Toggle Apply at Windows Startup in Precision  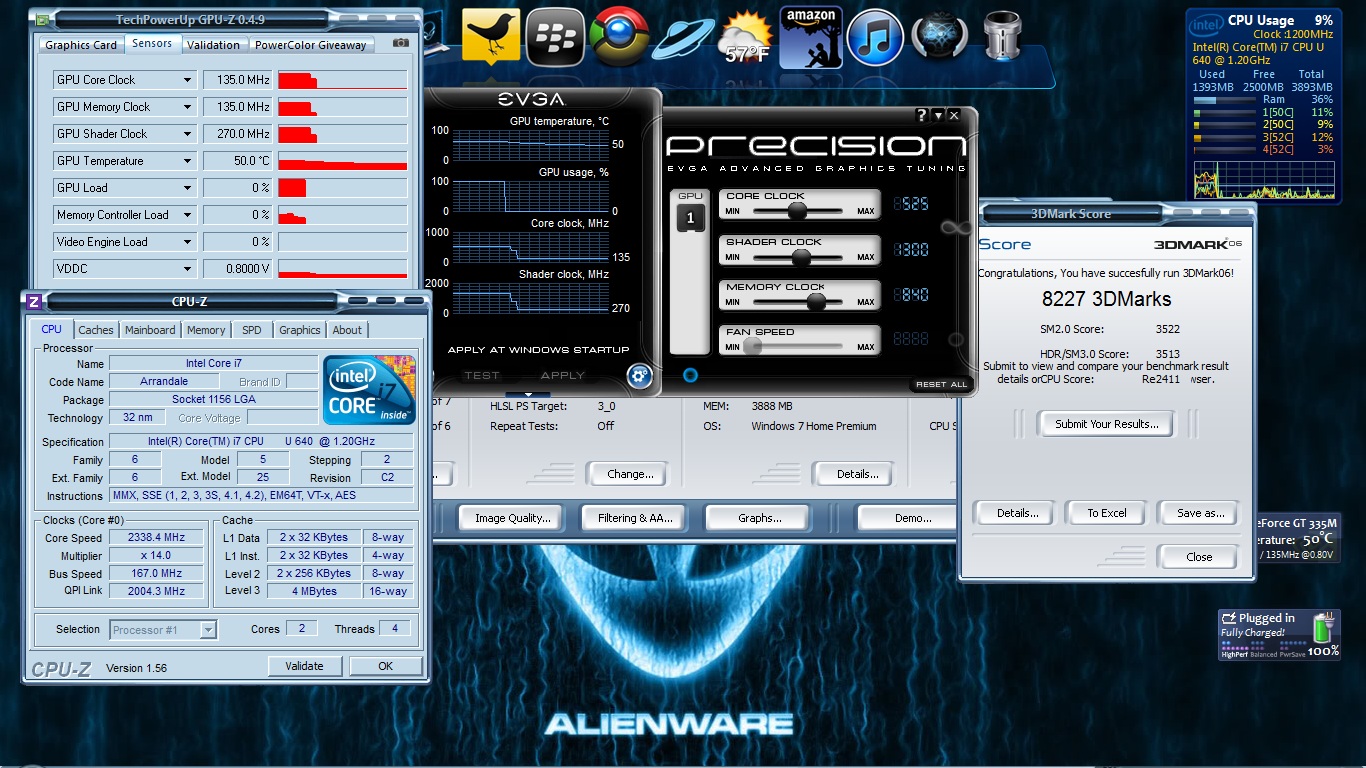click(539, 350)
